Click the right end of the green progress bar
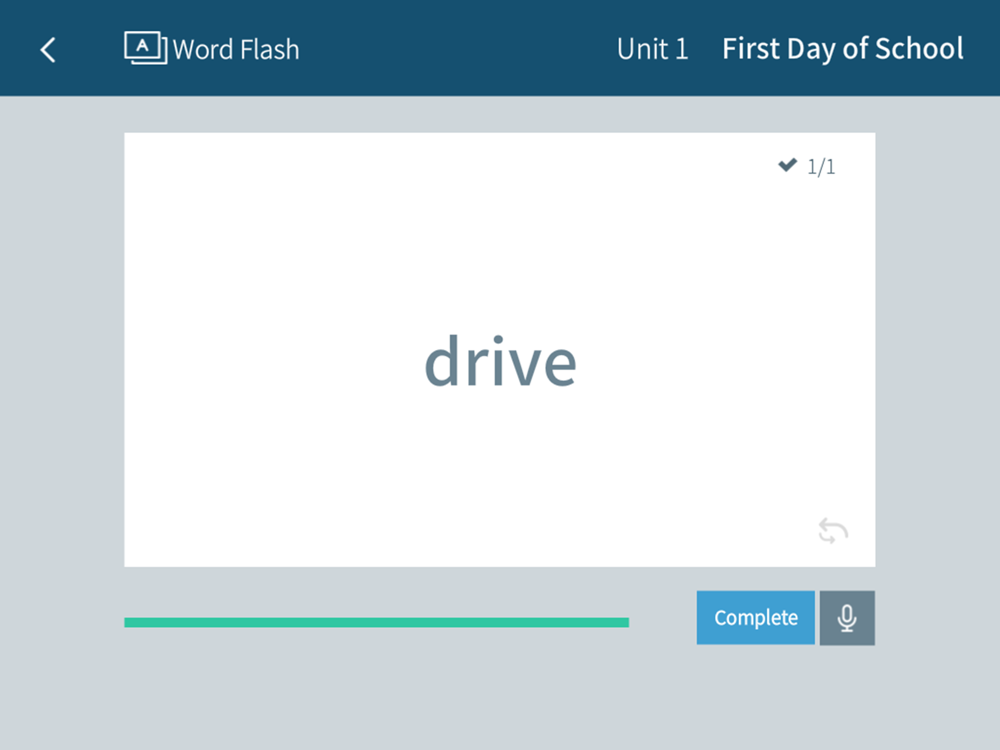Viewport: 1000px width, 750px height. tap(625, 622)
